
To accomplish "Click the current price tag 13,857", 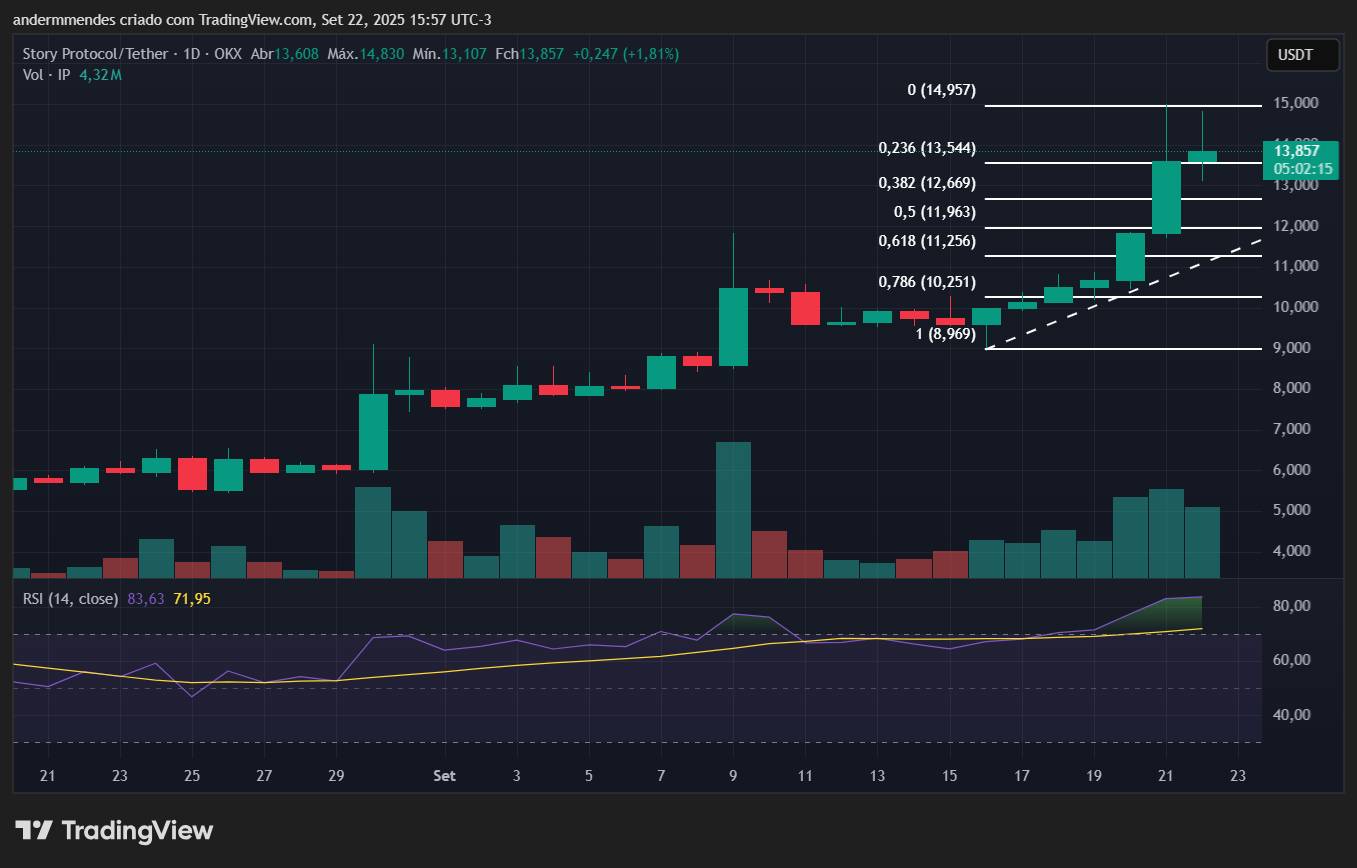I will 1302,151.
